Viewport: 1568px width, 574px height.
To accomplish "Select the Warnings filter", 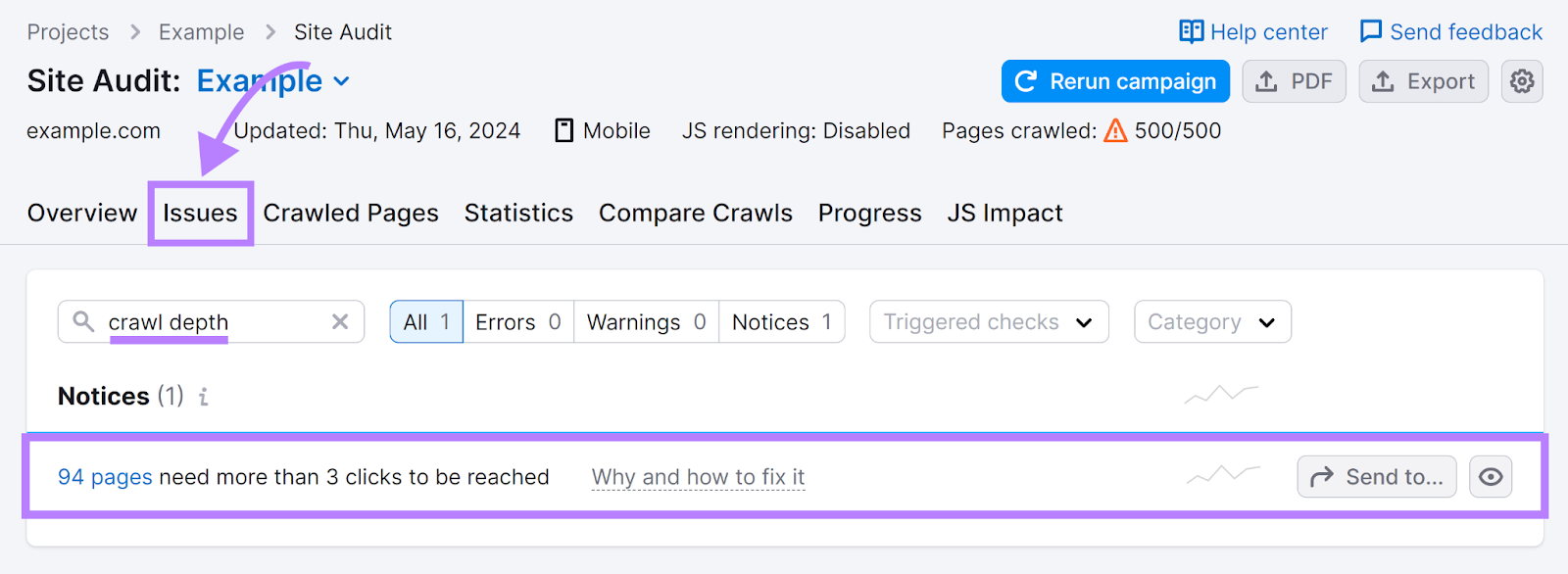I will [x=645, y=321].
